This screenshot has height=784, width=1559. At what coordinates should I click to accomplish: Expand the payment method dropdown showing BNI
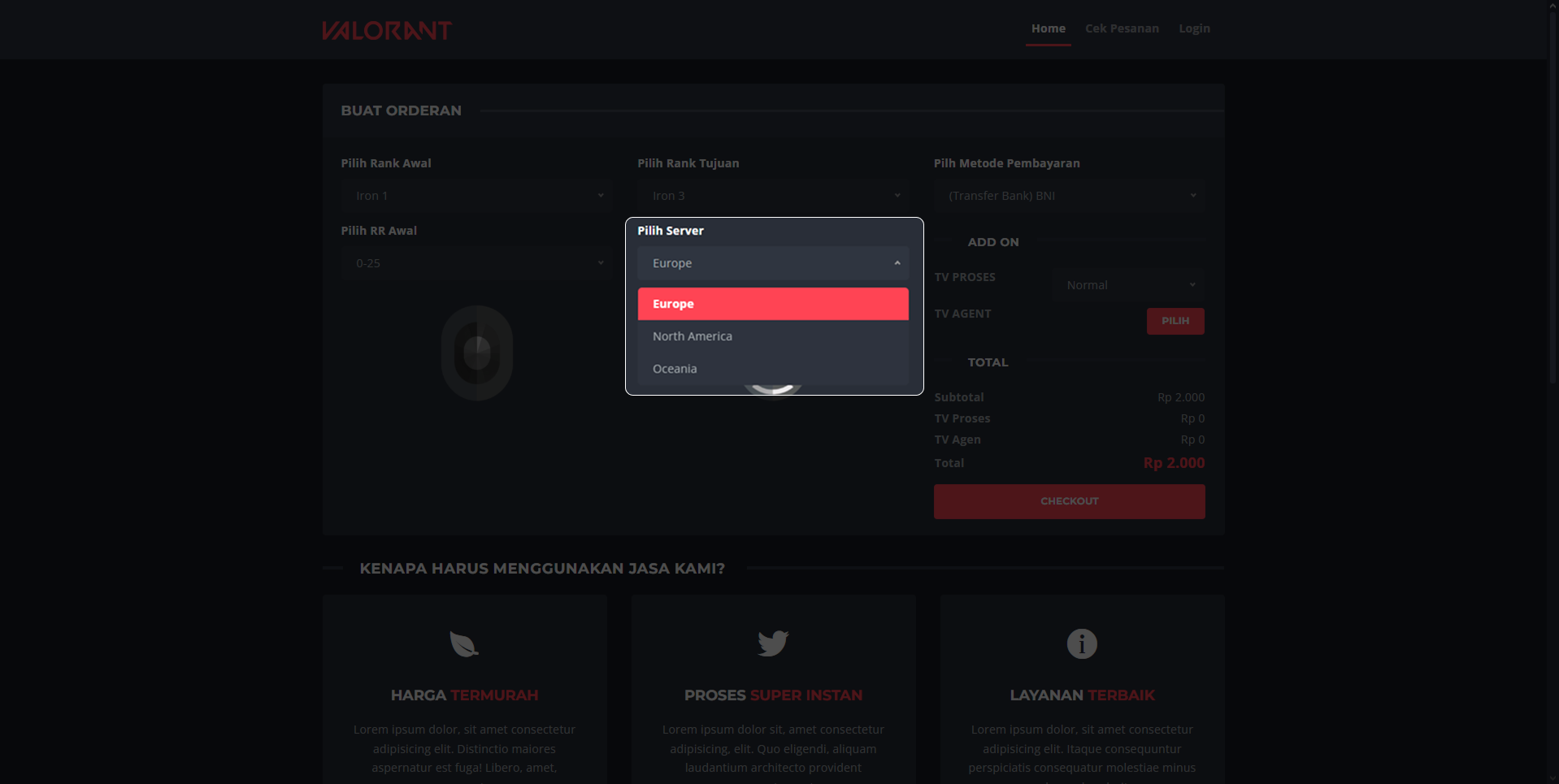coord(1069,196)
